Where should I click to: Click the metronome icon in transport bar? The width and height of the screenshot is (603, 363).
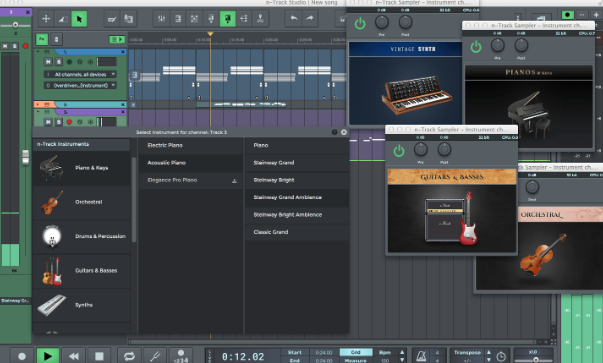(421, 356)
